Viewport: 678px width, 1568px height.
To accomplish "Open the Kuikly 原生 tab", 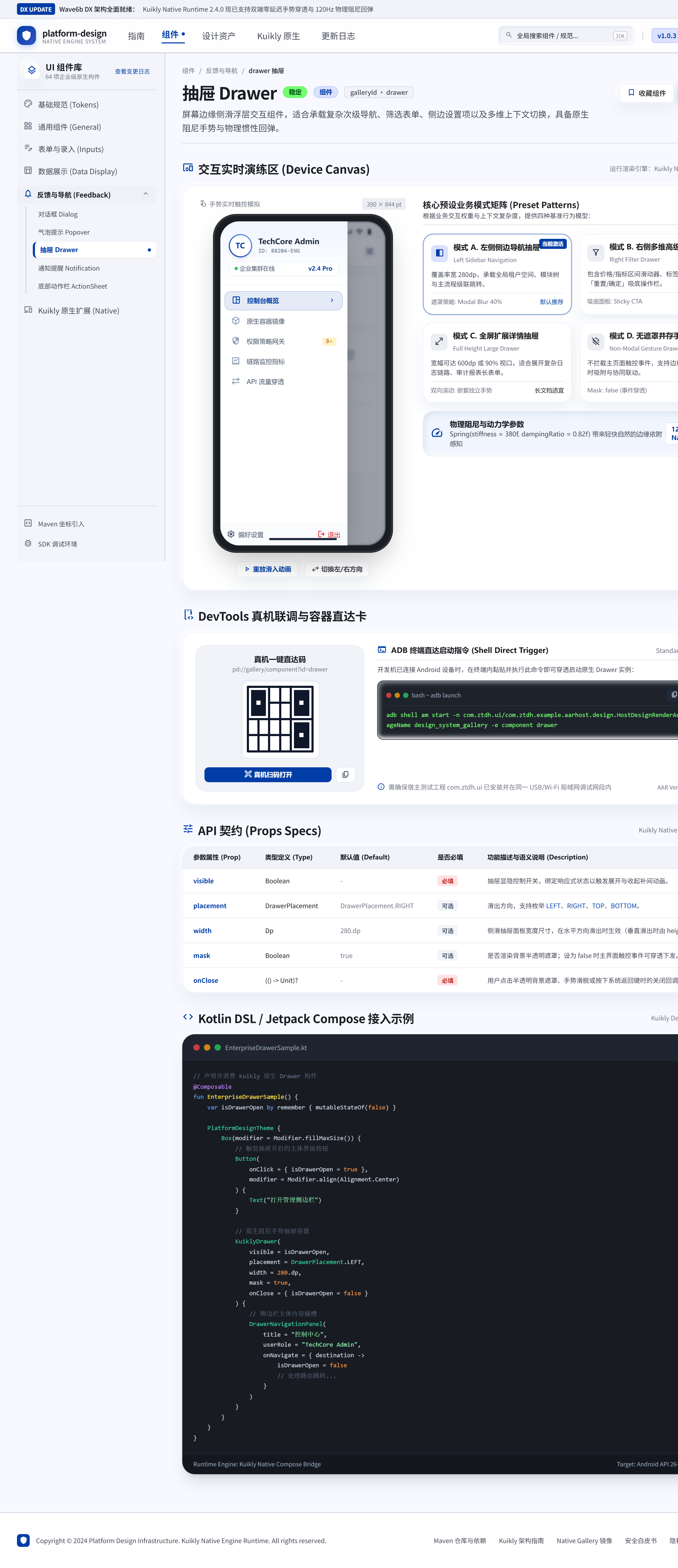I will (279, 36).
